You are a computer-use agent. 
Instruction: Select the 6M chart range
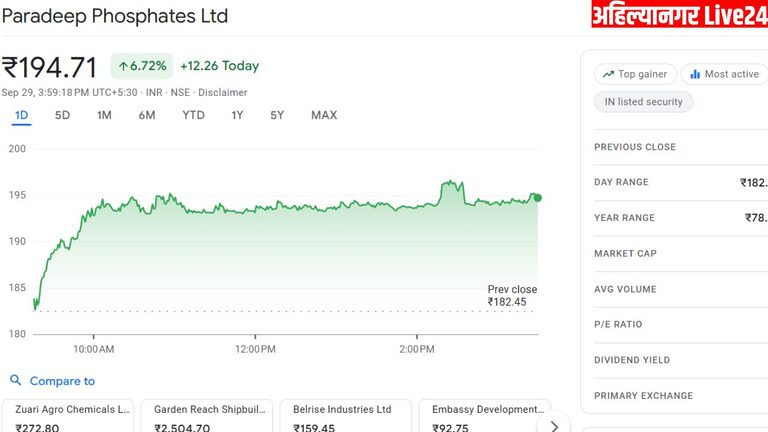click(147, 115)
